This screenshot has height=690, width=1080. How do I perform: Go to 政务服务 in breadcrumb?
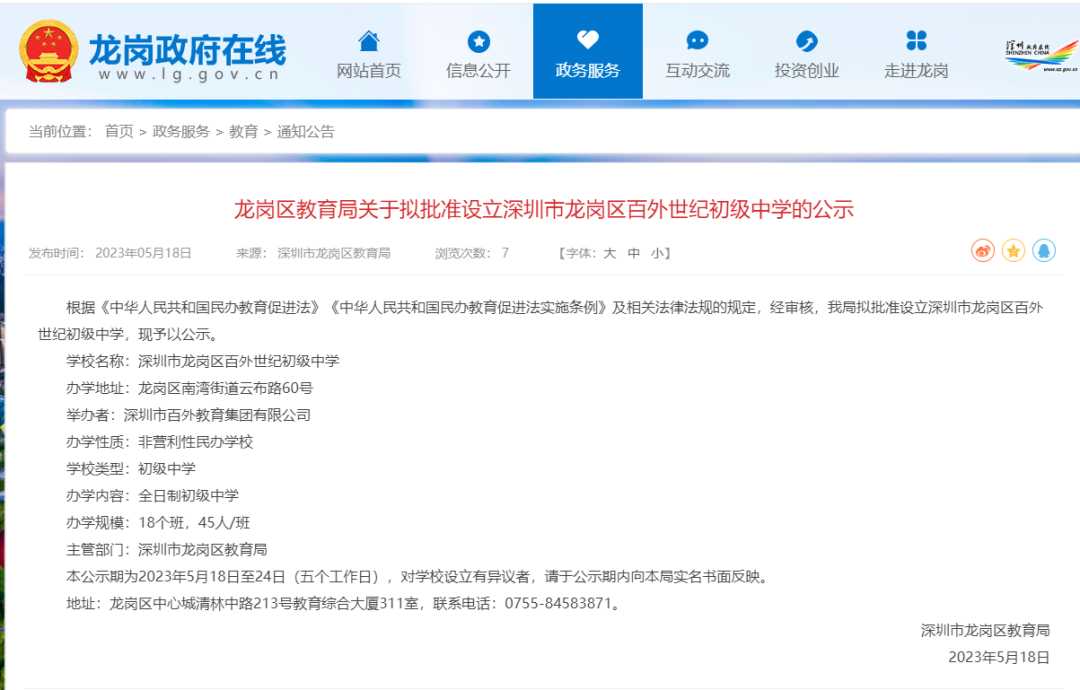[181, 132]
